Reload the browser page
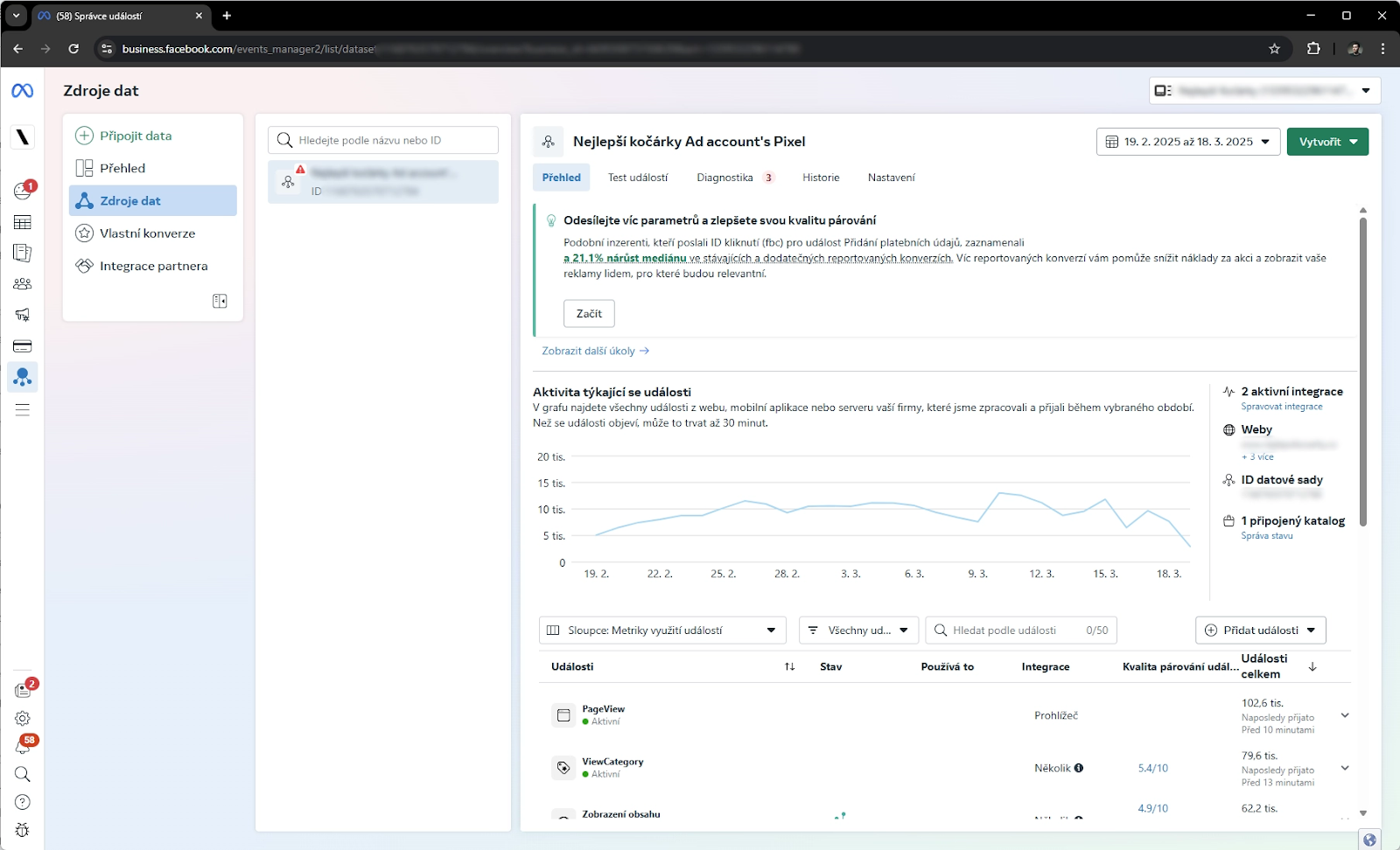This screenshot has width=1400, height=850. click(73, 49)
